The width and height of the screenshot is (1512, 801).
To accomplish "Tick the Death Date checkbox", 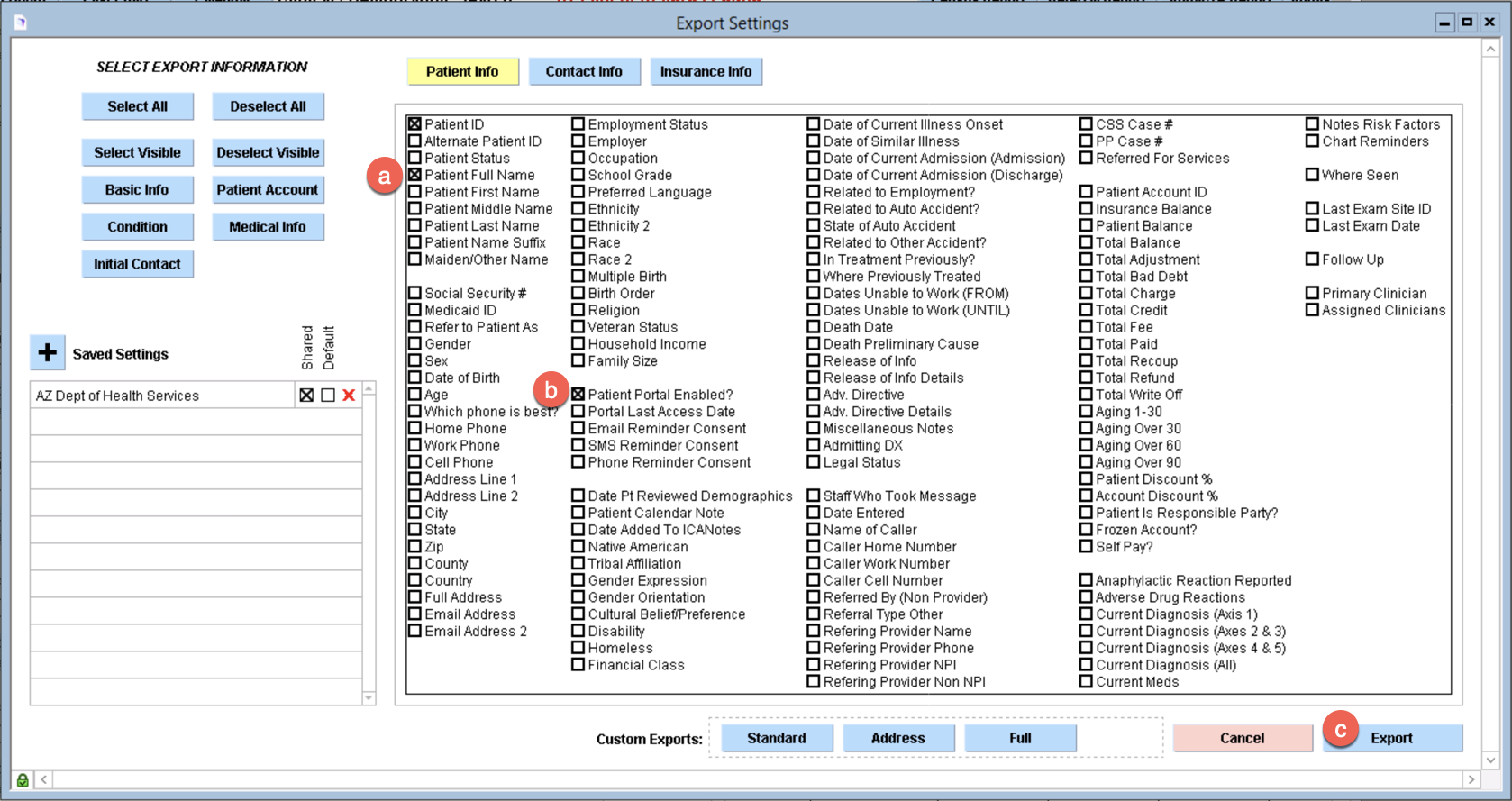I will click(814, 327).
